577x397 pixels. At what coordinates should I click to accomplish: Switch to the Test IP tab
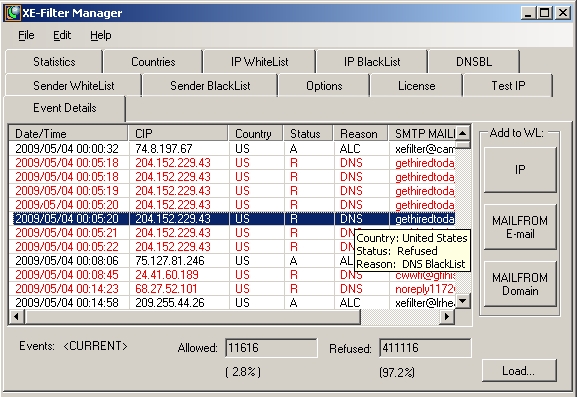click(x=508, y=86)
